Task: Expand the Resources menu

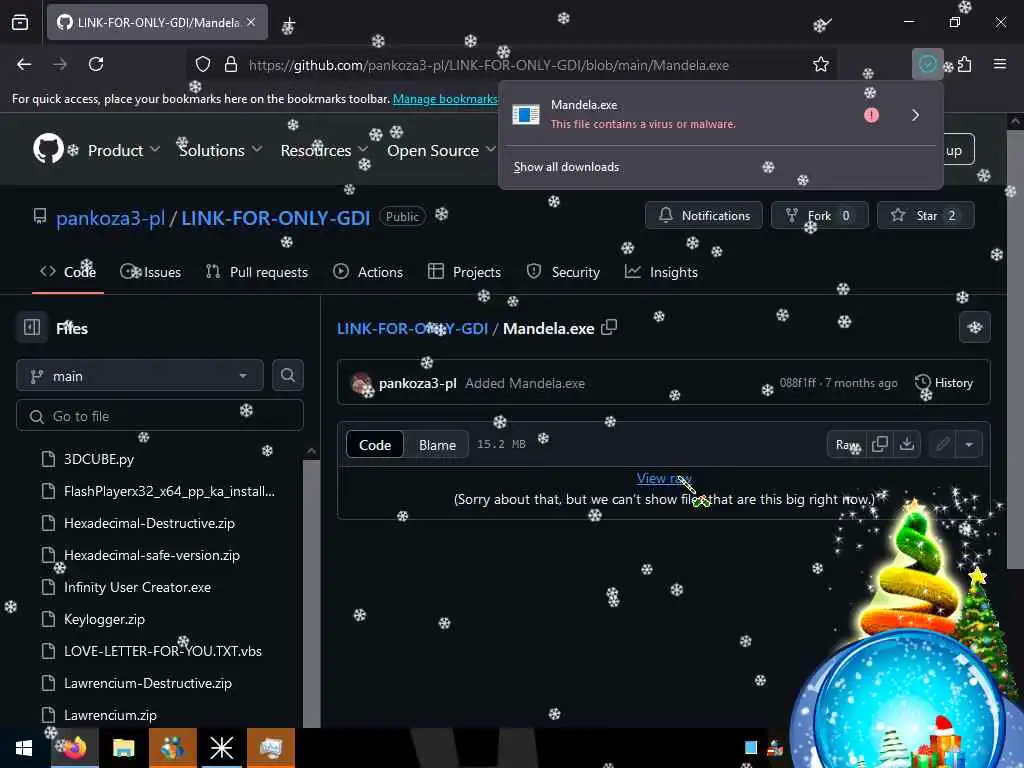Action: coord(324,150)
